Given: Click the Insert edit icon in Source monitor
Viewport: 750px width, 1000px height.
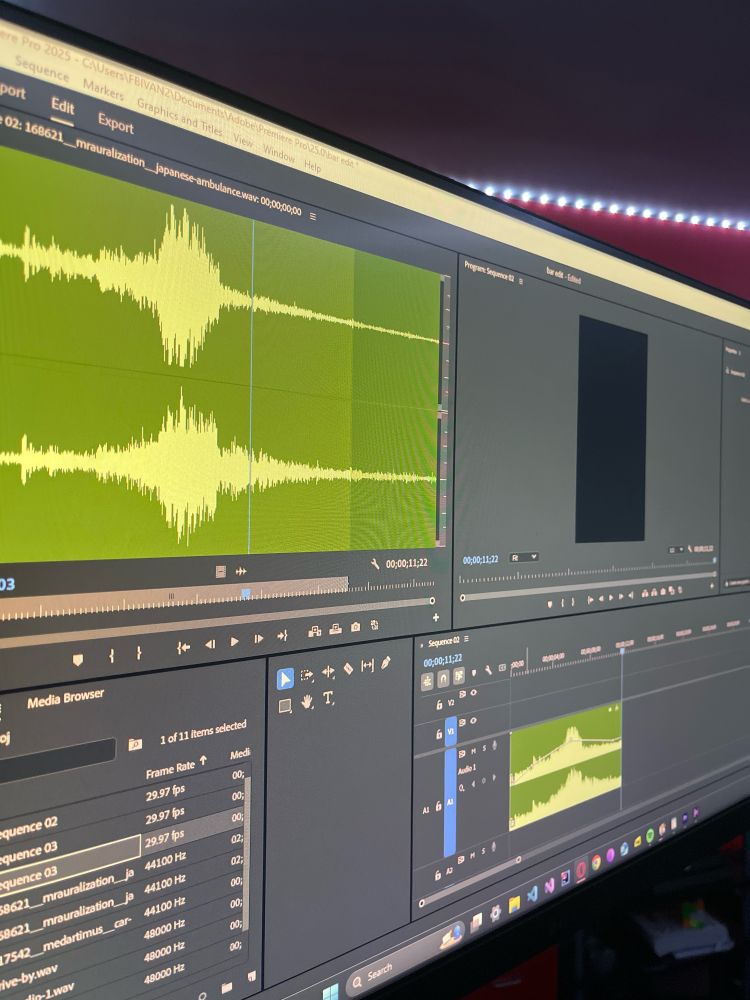Looking at the screenshot, I should tap(314, 631).
